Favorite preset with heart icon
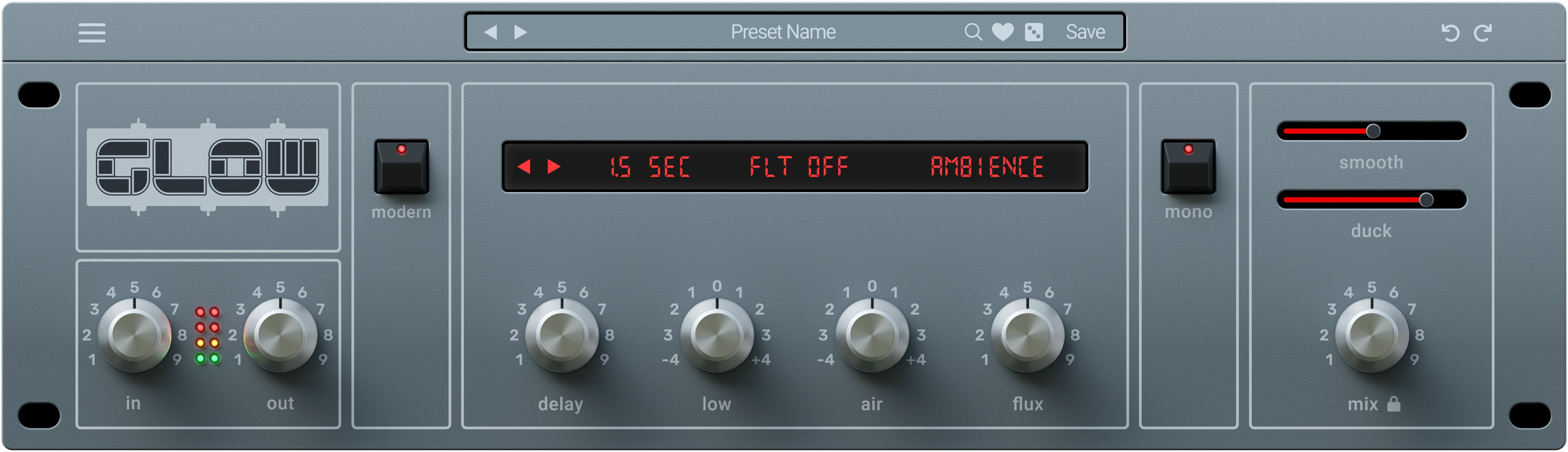The height and width of the screenshot is (452, 1568). pos(1003,32)
